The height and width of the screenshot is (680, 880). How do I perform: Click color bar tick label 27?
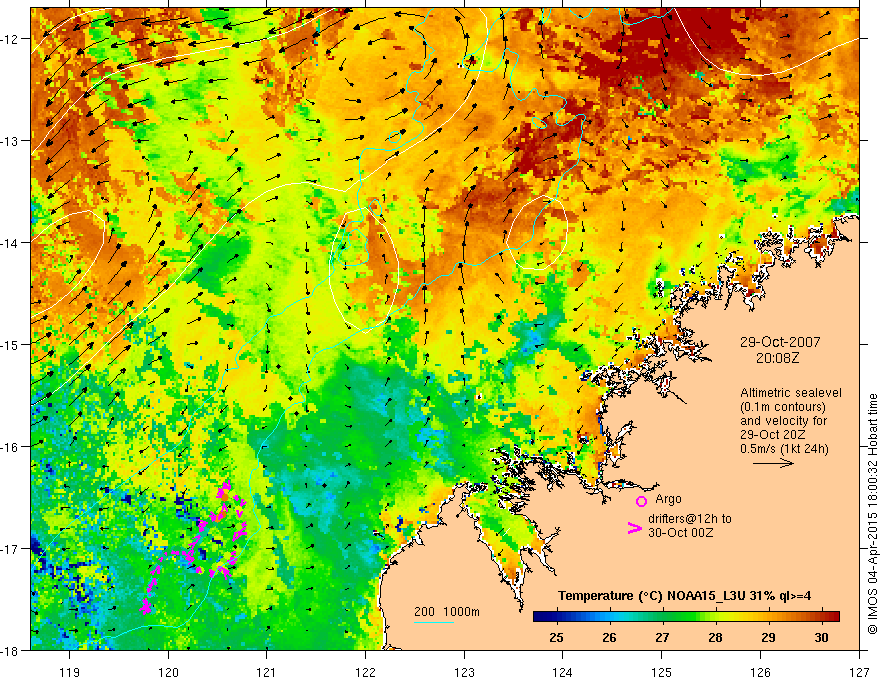[662, 637]
